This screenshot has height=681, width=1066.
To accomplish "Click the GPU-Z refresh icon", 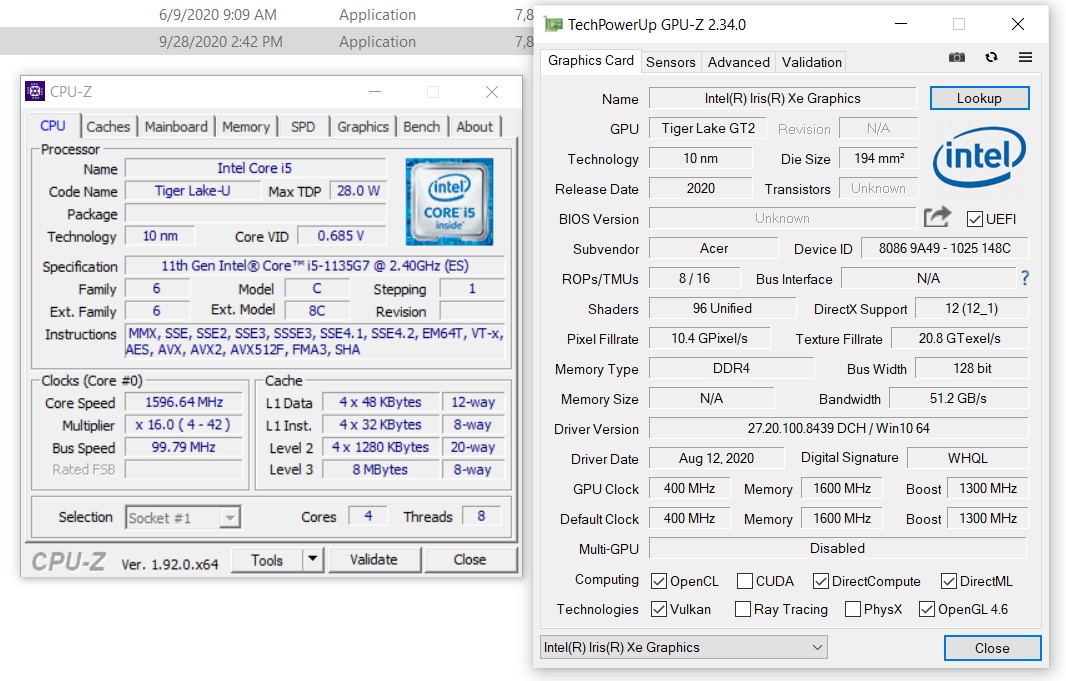I will point(991,58).
